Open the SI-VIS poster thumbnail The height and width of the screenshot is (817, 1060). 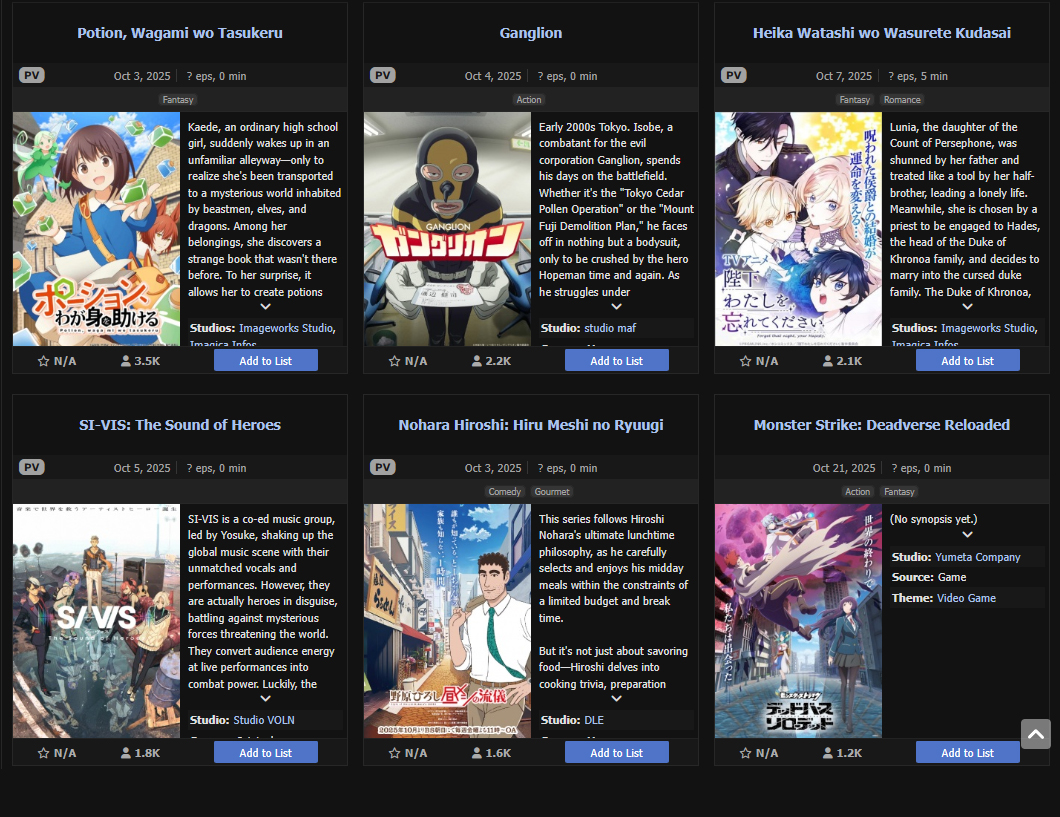click(x=96, y=620)
